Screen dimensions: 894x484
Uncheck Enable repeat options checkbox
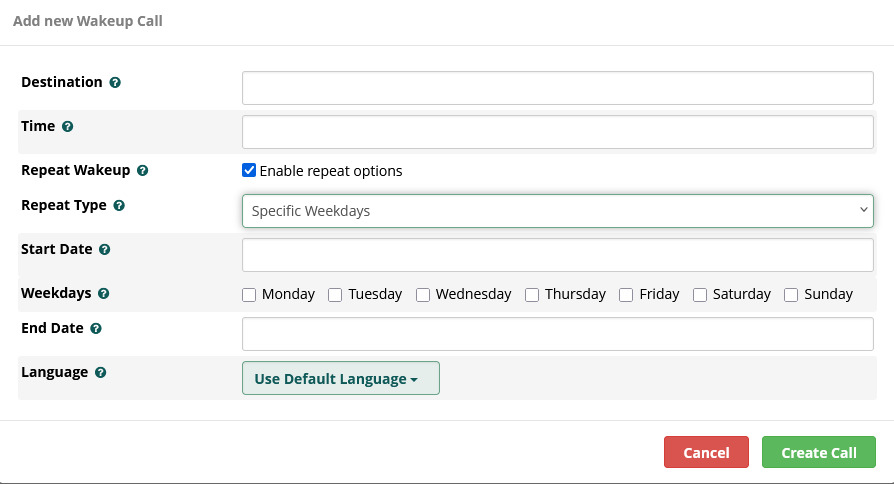coord(249,171)
